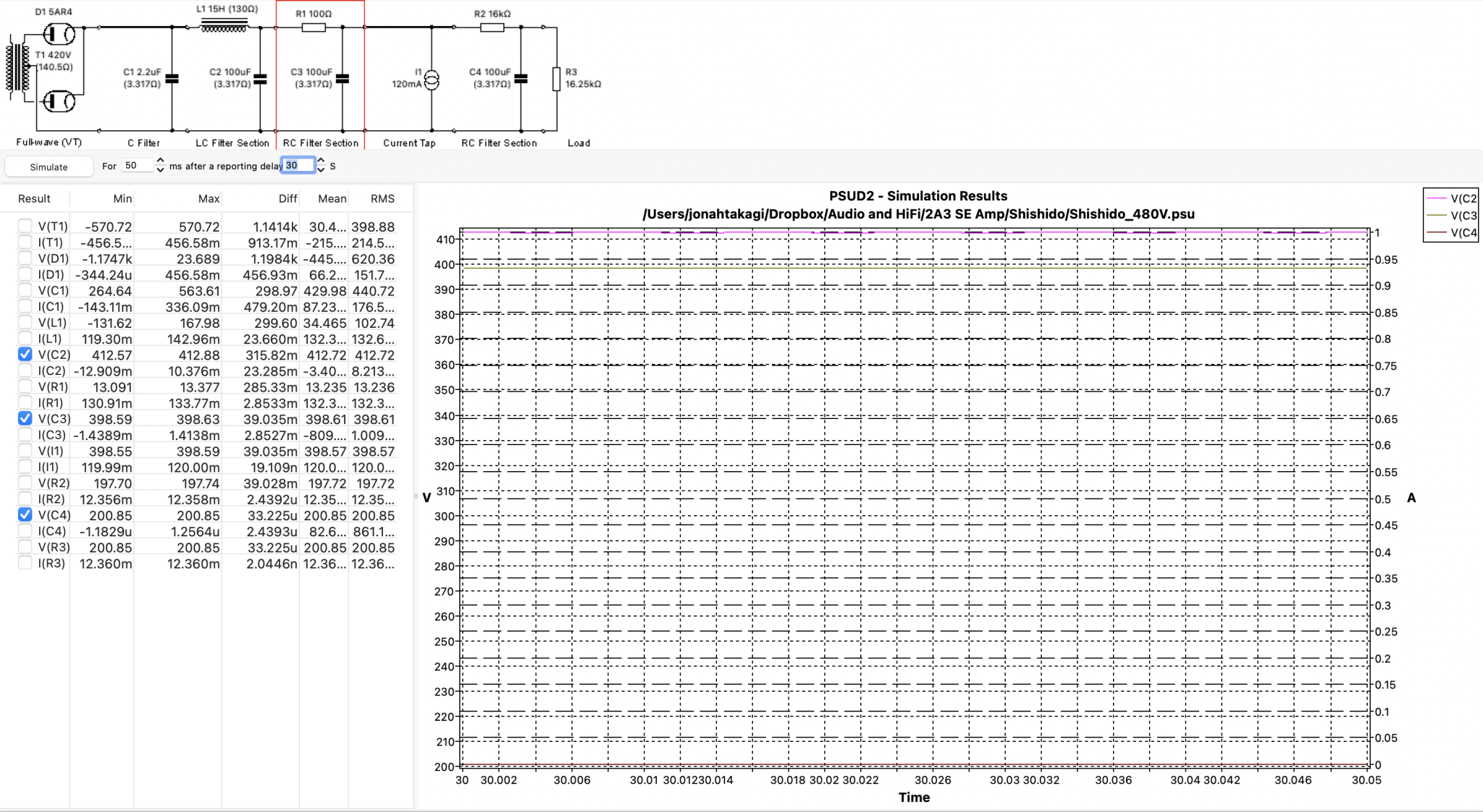Screen dimensions: 1483x812
Task: Click the Result column header
Action: click(34, 198)
